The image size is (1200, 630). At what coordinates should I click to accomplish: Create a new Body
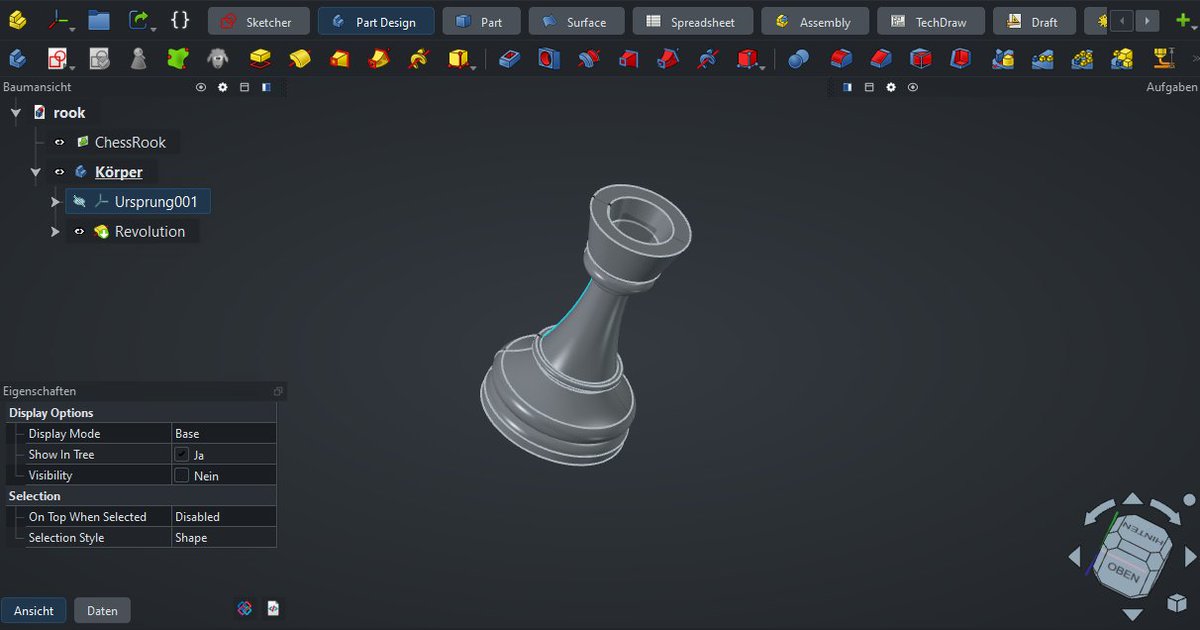[16, 58]
